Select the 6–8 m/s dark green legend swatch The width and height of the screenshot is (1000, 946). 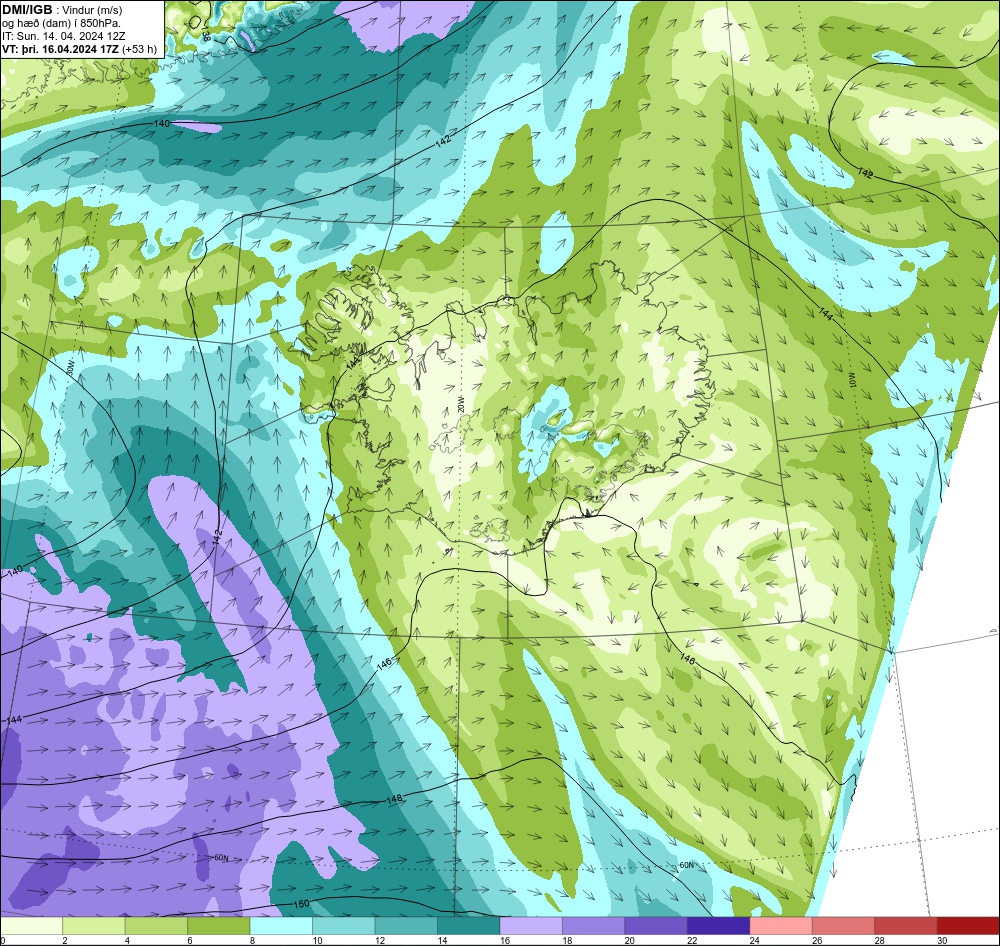219,926
